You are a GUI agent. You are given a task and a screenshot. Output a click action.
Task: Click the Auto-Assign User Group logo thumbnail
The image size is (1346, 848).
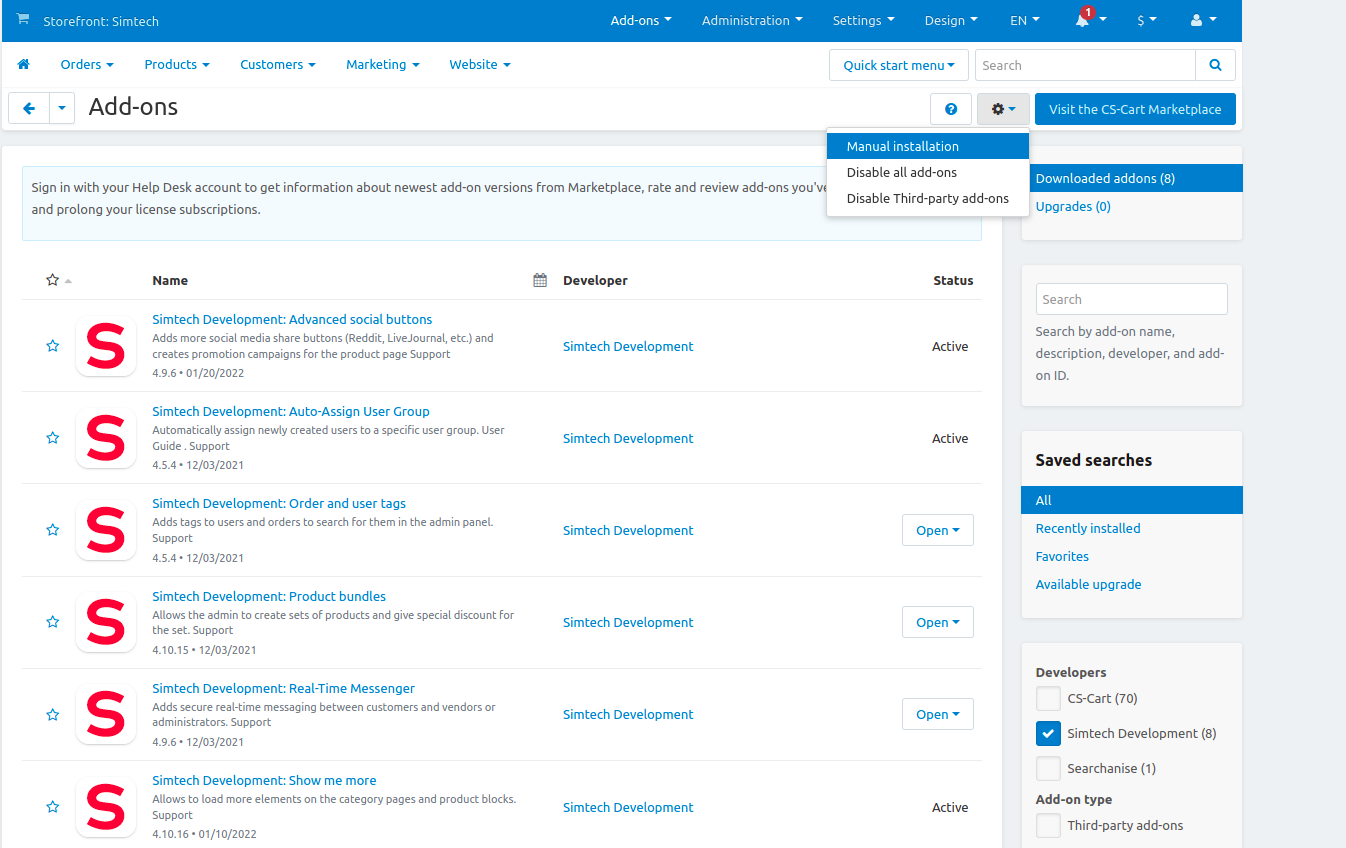pos(106,438)
